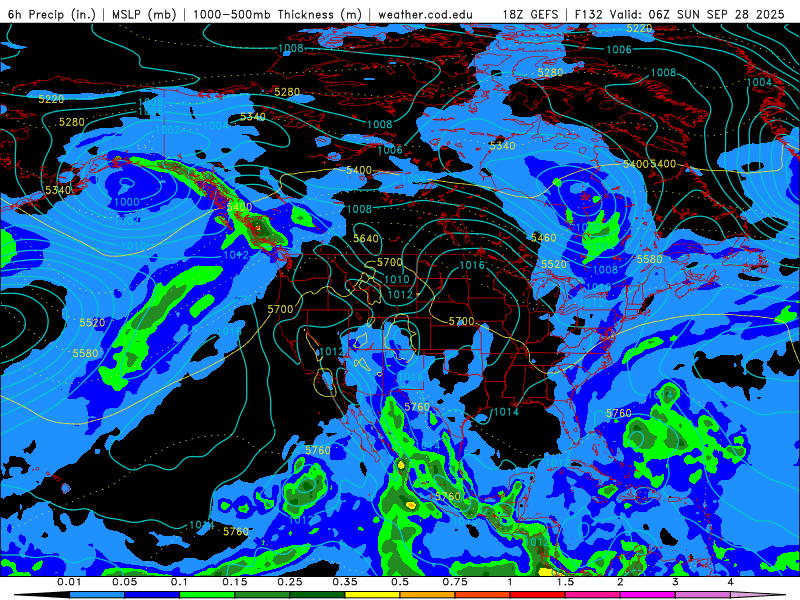Image resolution: width=800 pixels, height=600 pixels.
Task: Click the 0.5 value on the precipitation scale
Action: (x=400, y=582)
